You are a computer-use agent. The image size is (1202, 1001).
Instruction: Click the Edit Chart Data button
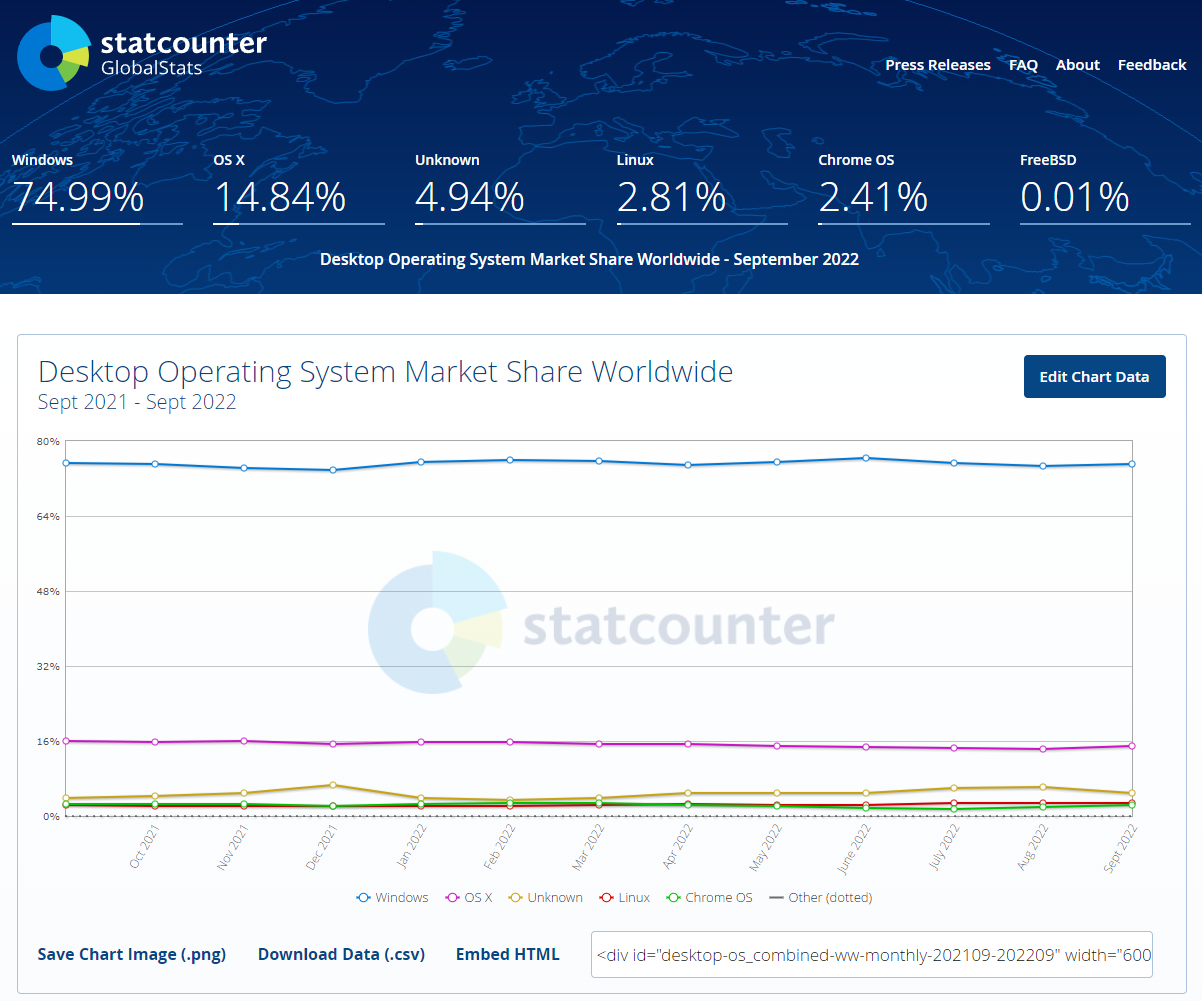1094,377
